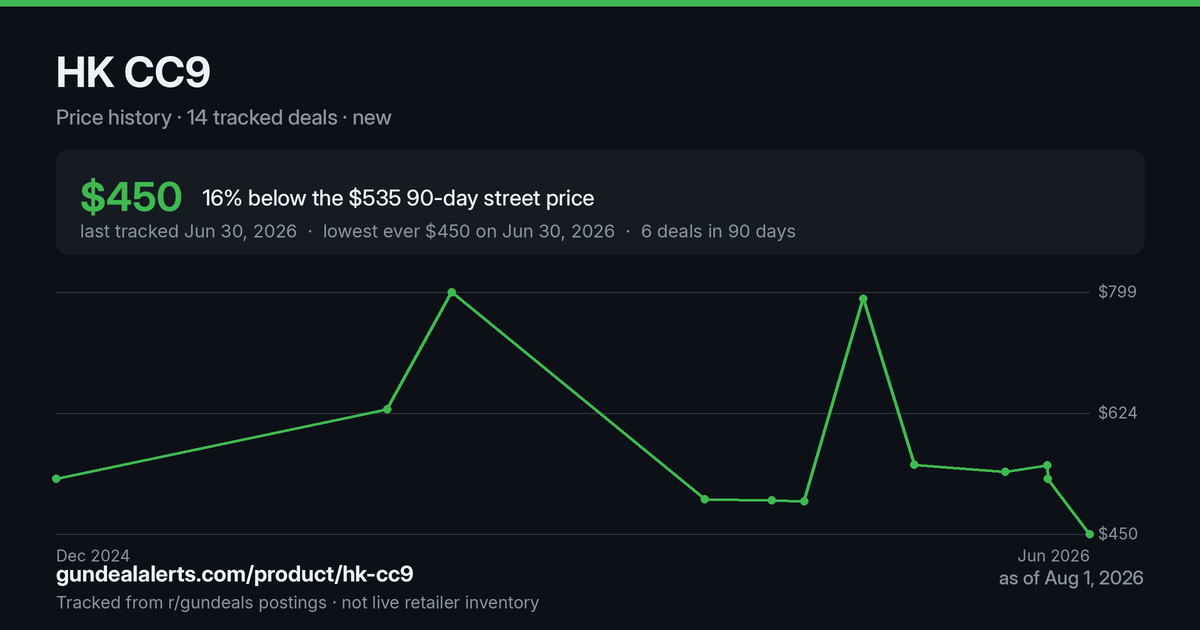Image resolution: width=1200 pixels, height=630 pixels.
Task: Click the '6 deals in 90 days' text
Action: [718, 231]
